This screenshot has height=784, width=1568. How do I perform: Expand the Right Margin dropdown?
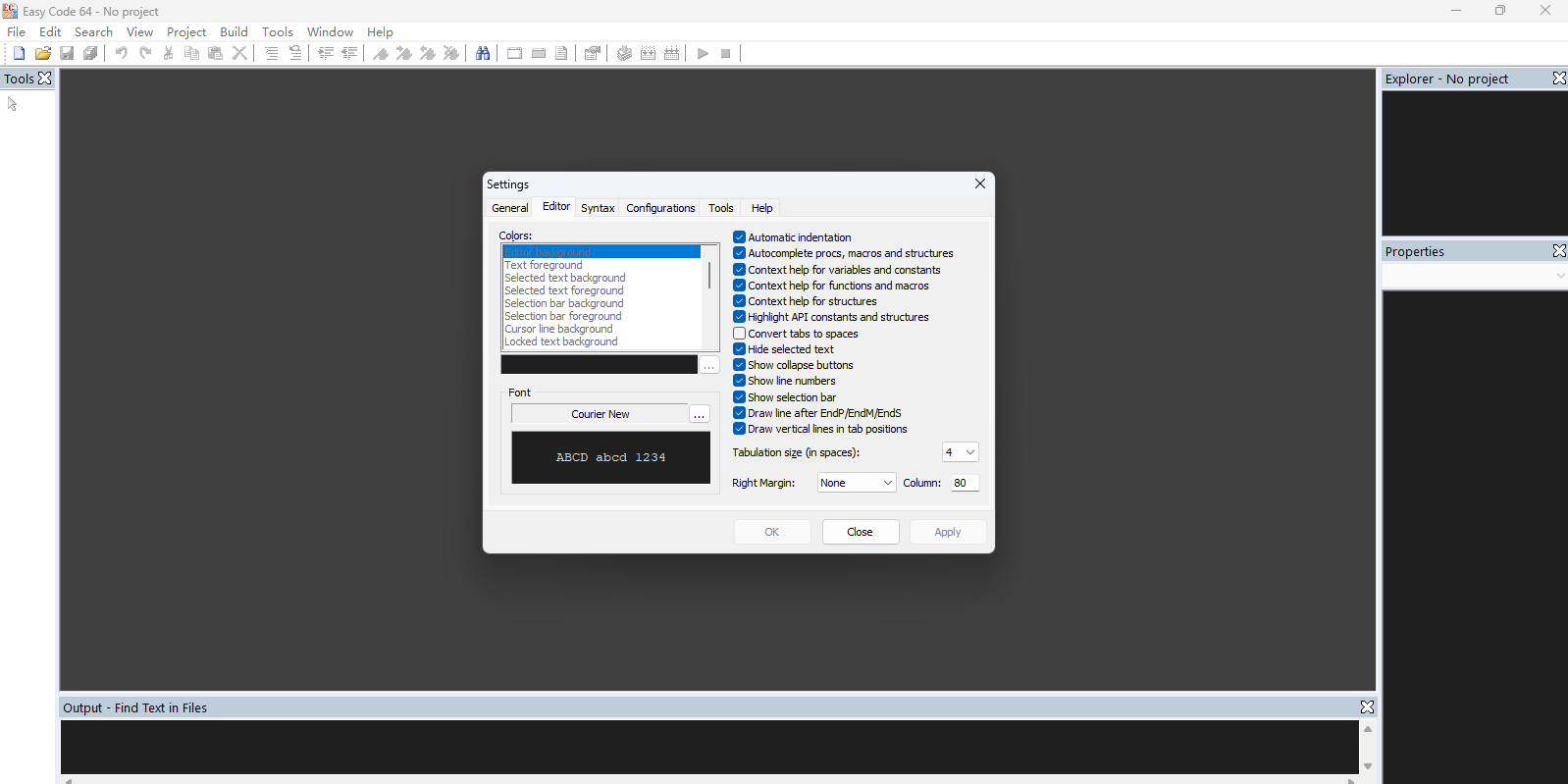click(857, 483)
